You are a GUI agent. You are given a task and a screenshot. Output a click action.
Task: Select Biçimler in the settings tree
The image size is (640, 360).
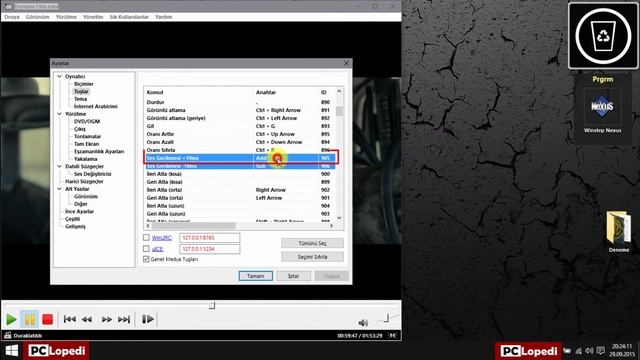coord(84,84)
